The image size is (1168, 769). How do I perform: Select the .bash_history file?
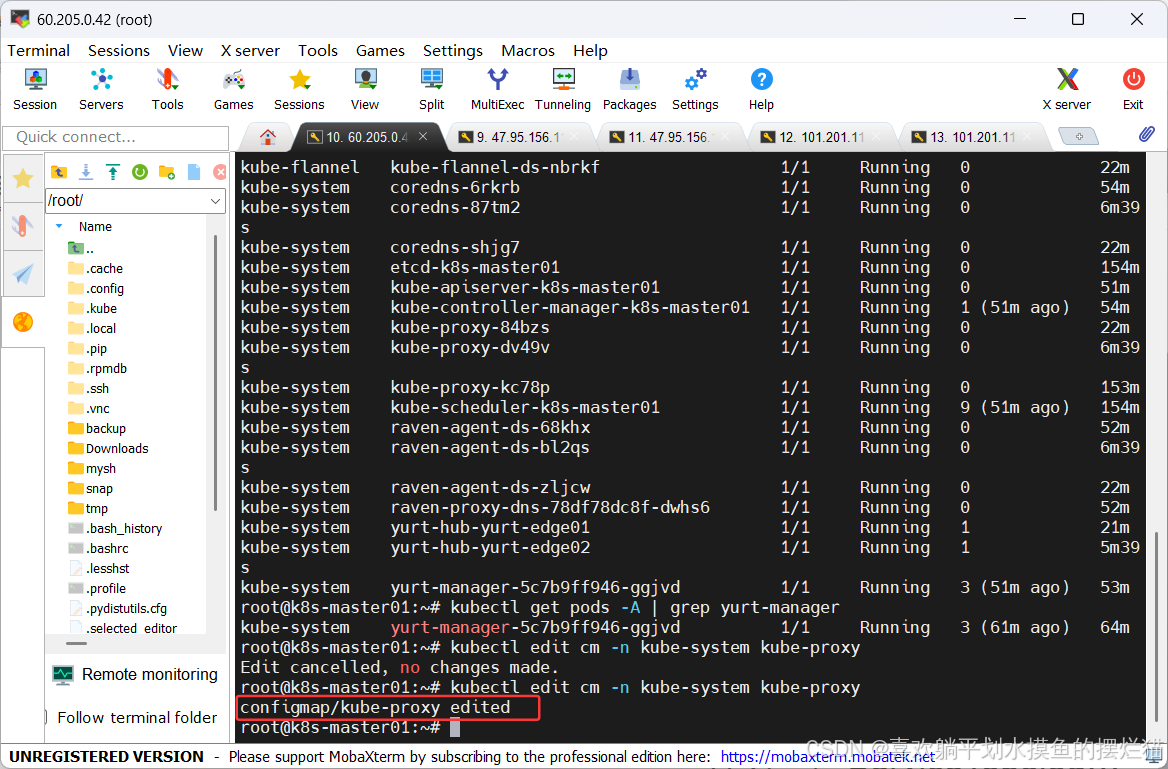tap(124, 528)
